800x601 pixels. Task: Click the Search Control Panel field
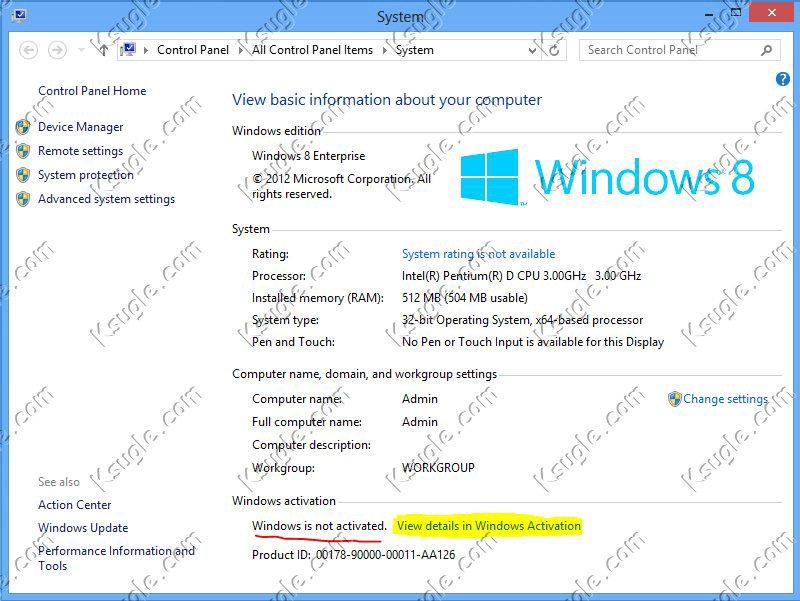point(679,50)
